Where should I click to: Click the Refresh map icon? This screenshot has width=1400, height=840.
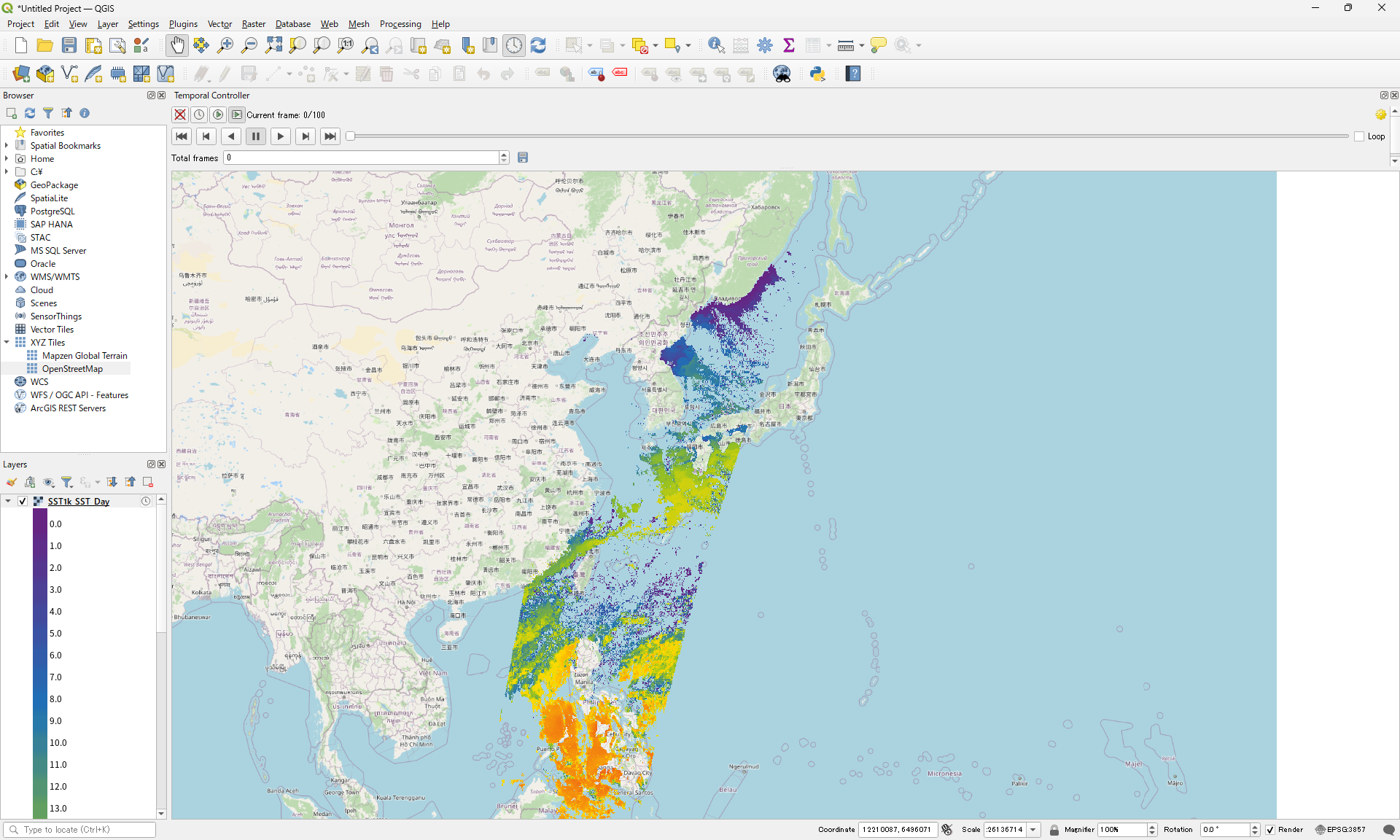click(538, 45)
